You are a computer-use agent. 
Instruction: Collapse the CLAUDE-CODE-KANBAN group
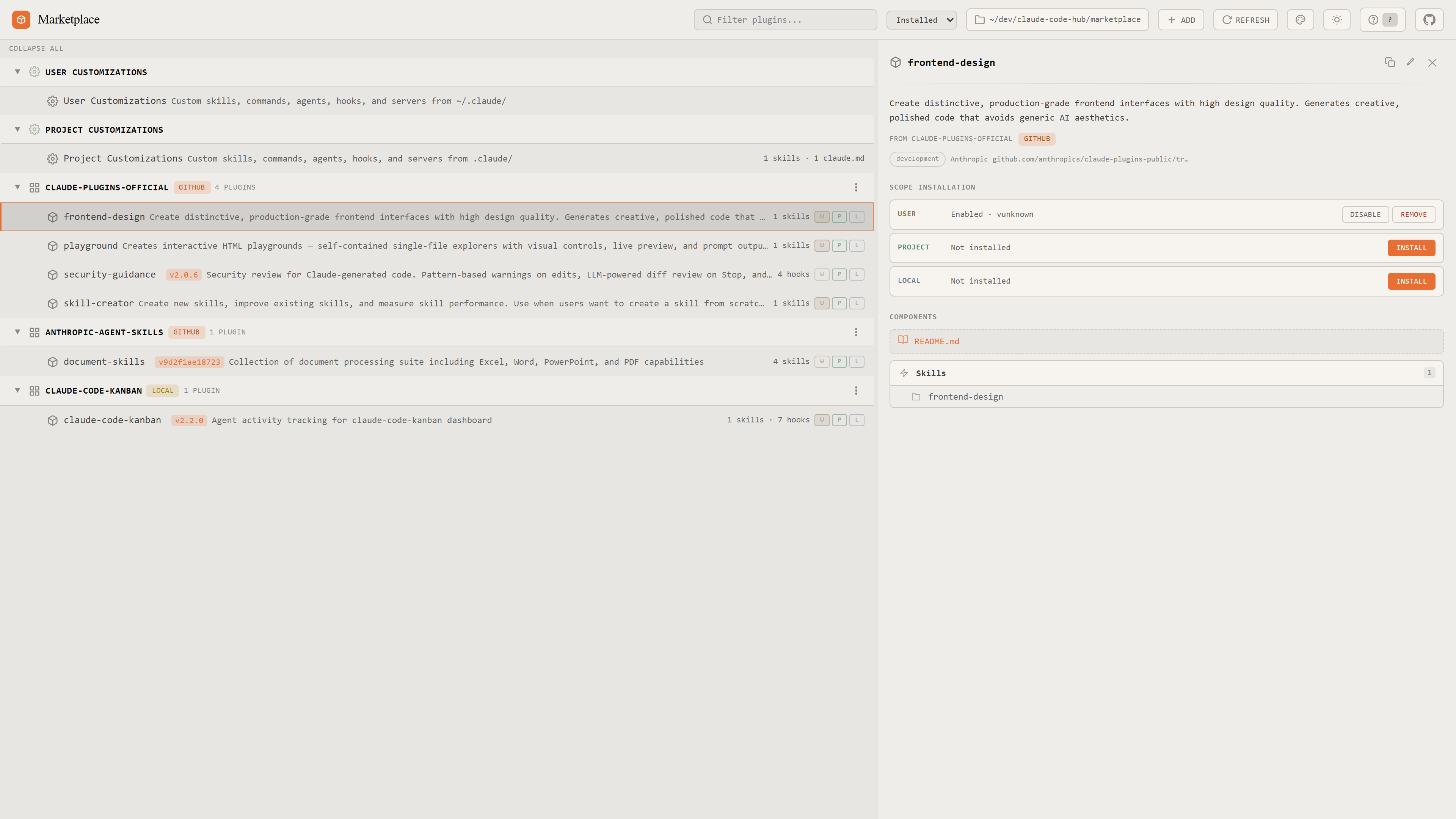17,391
